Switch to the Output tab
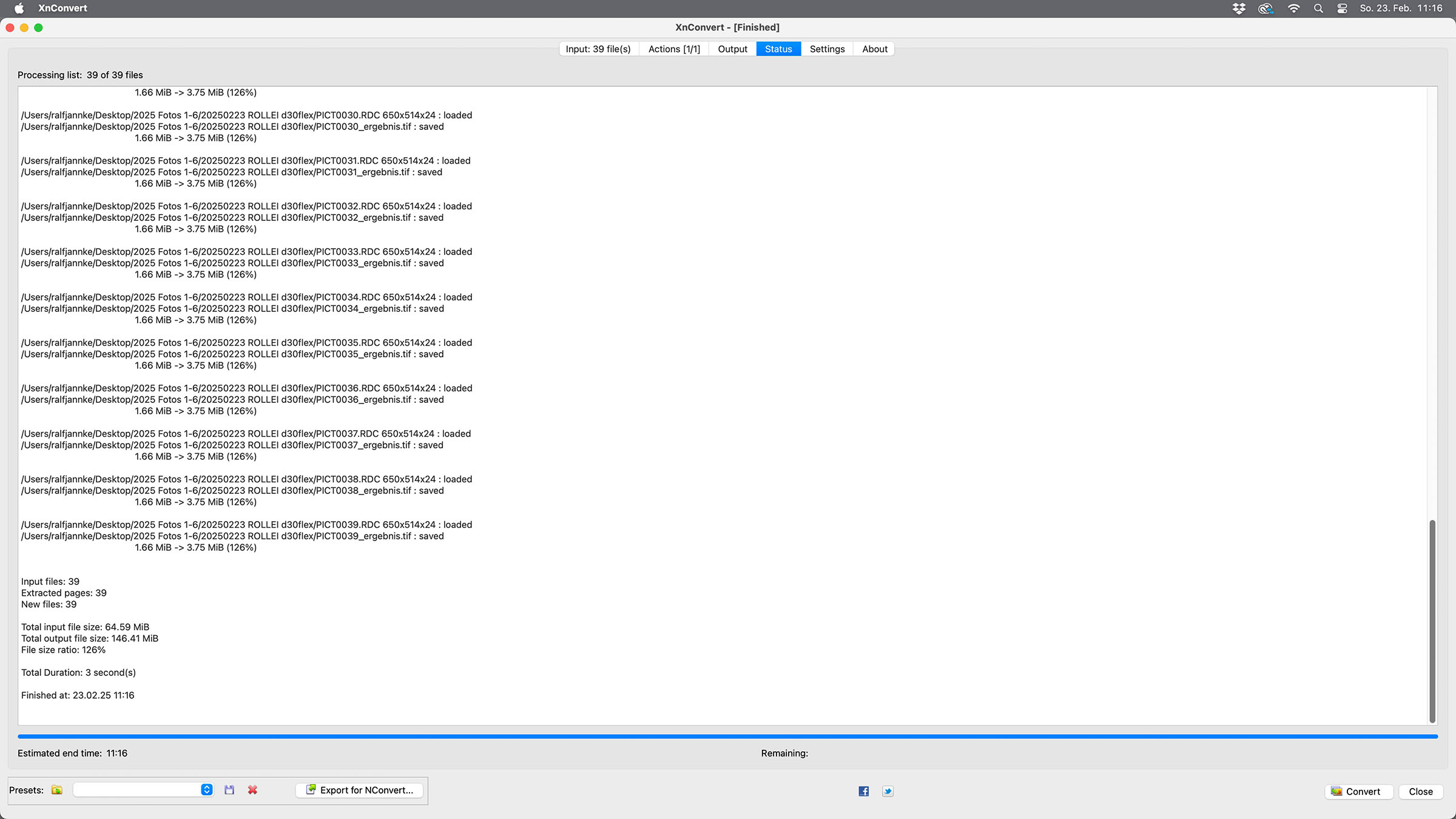This screenshot has width=1456, height=819. click(732, 49)
